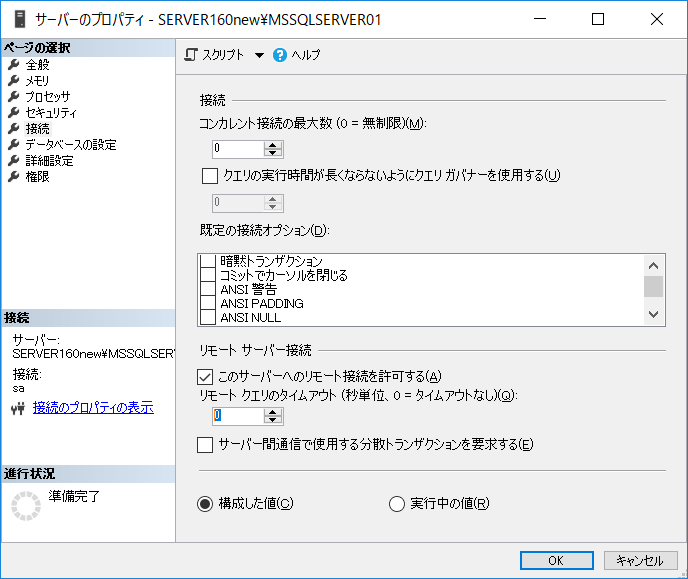Image resolution: width=688 pixels, height=579 pixels.
Task: Click the blue help question mark icon
Action: coord(280,55)
